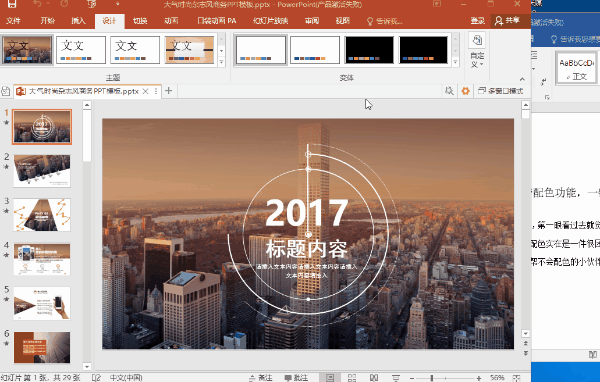This screenshot has width=600, height=382.
Task: Click the spell check icon in status bar
Action: (x=96, y=378)
